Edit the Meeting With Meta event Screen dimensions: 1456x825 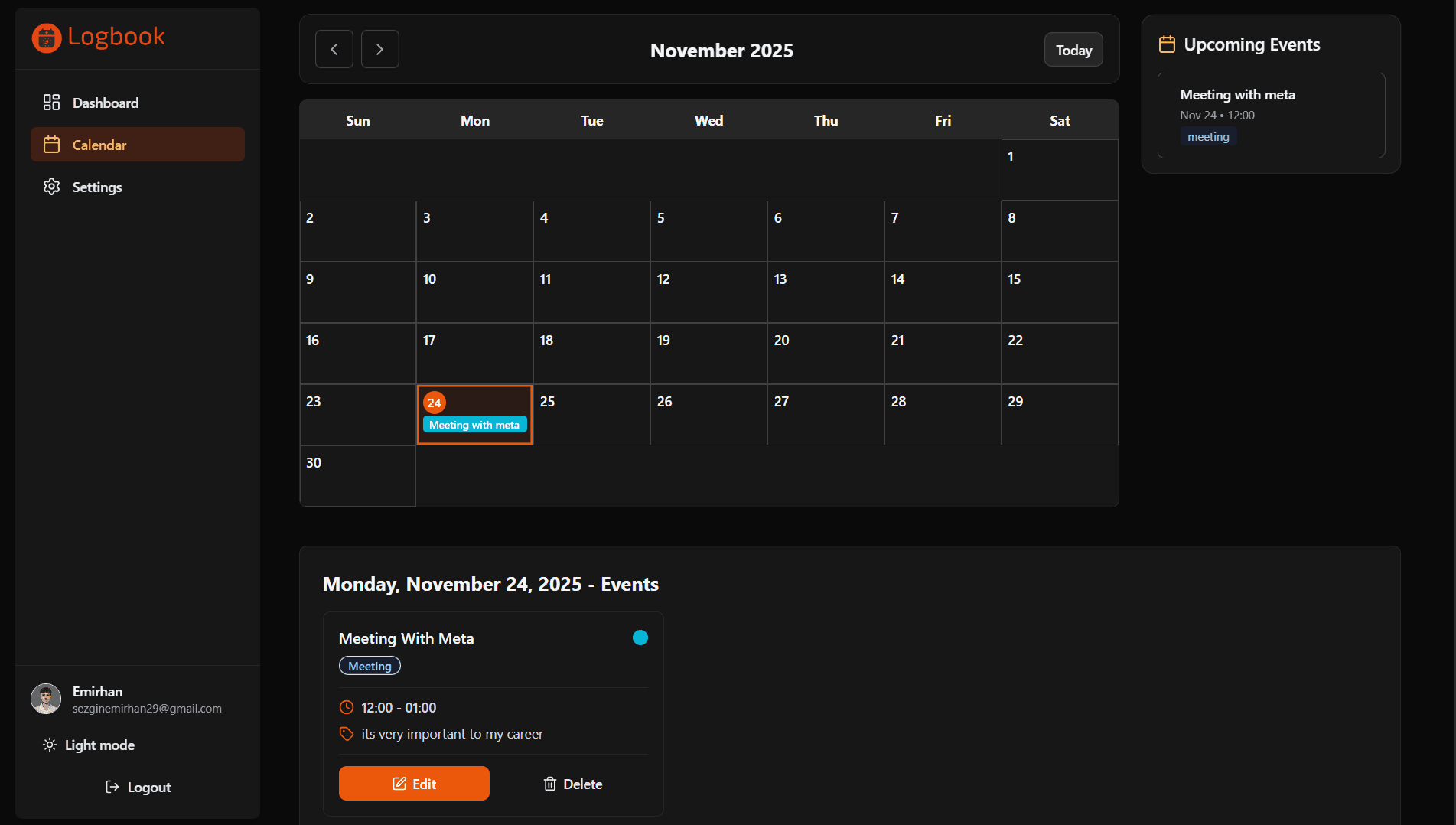click(x=414, y=783)
